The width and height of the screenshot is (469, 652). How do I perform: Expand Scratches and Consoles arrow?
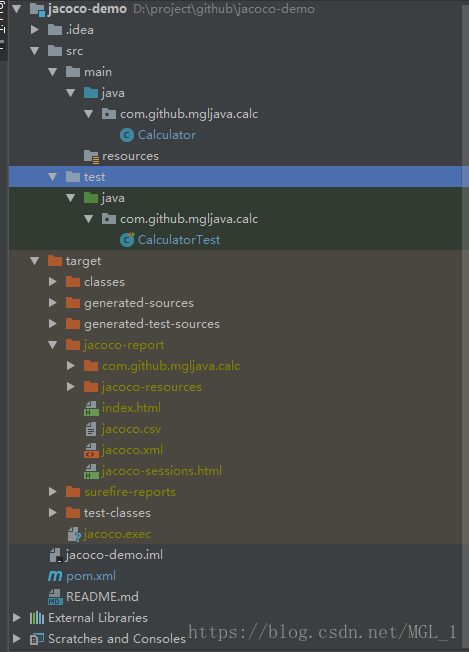[x=17, y=638]
